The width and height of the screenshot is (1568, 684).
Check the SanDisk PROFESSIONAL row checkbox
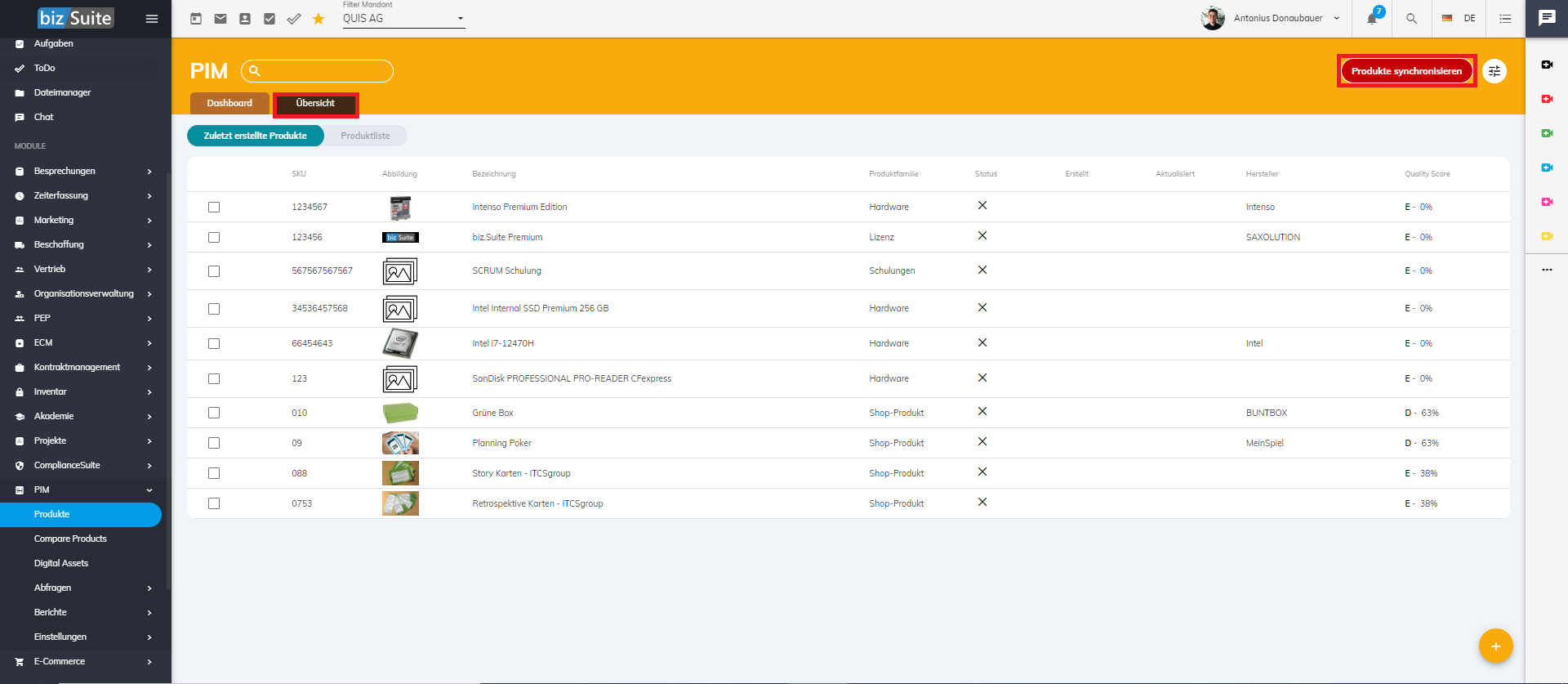(214, 379)
